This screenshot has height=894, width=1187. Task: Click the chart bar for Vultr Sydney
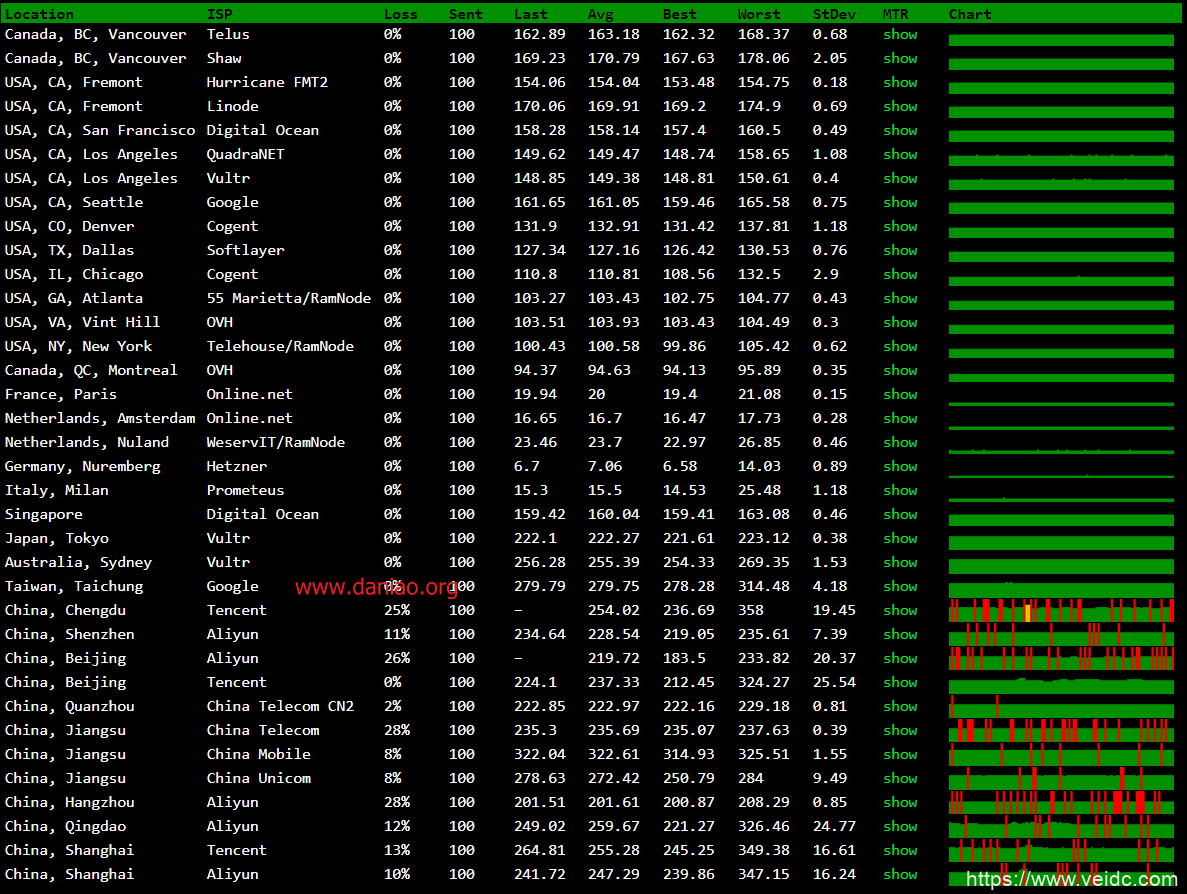click(x=1061, y=564)
